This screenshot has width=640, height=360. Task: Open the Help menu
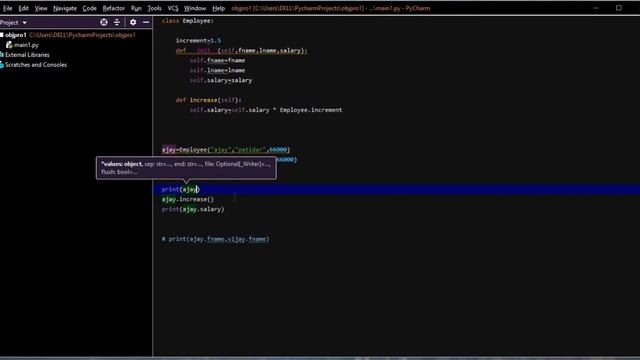218,8
